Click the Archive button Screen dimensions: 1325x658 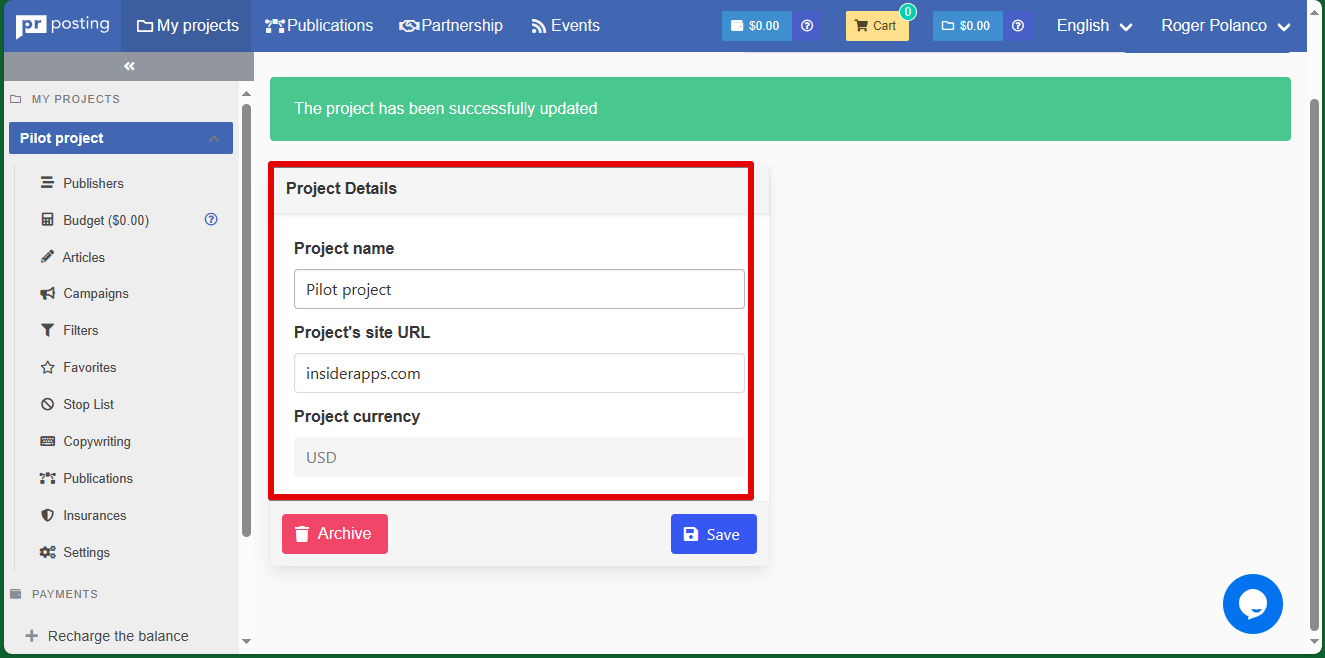(x=334, y=534)
